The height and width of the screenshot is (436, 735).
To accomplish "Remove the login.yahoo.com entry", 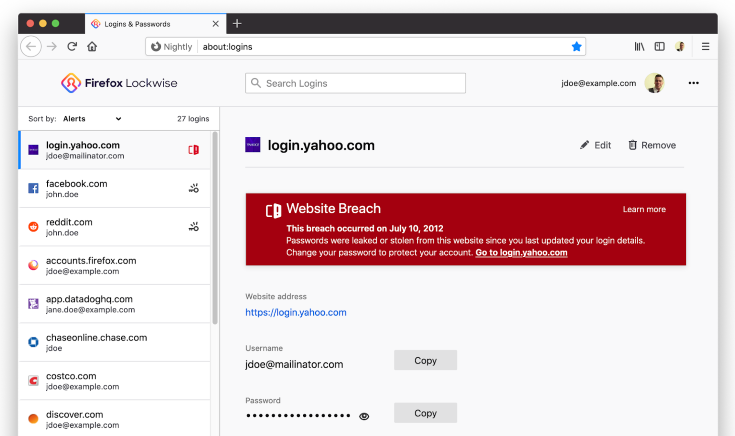I will (x=652, y=145).
